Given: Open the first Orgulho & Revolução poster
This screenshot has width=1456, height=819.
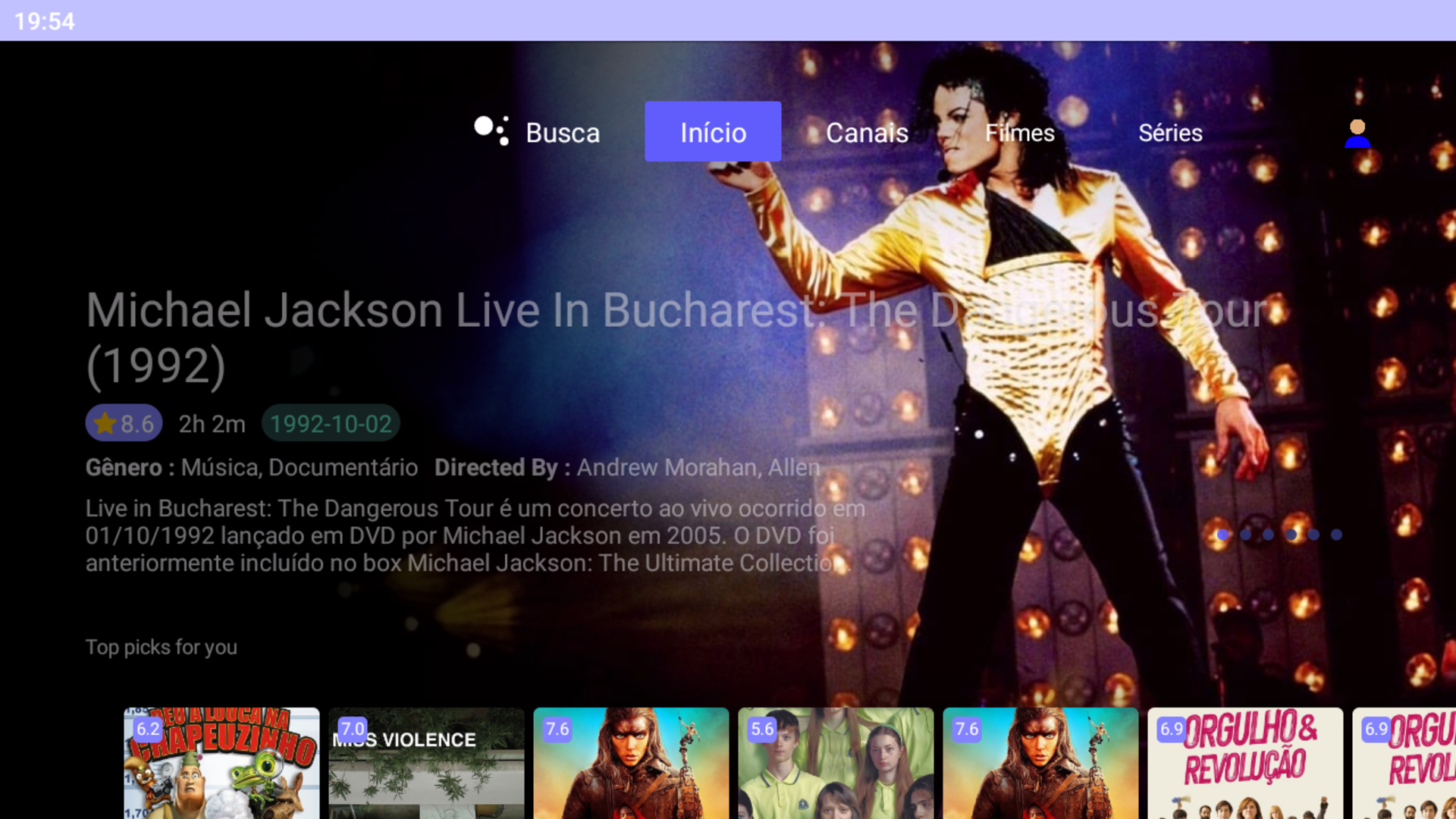Looking at the screenshot, I should click(x=1245, y=766).
